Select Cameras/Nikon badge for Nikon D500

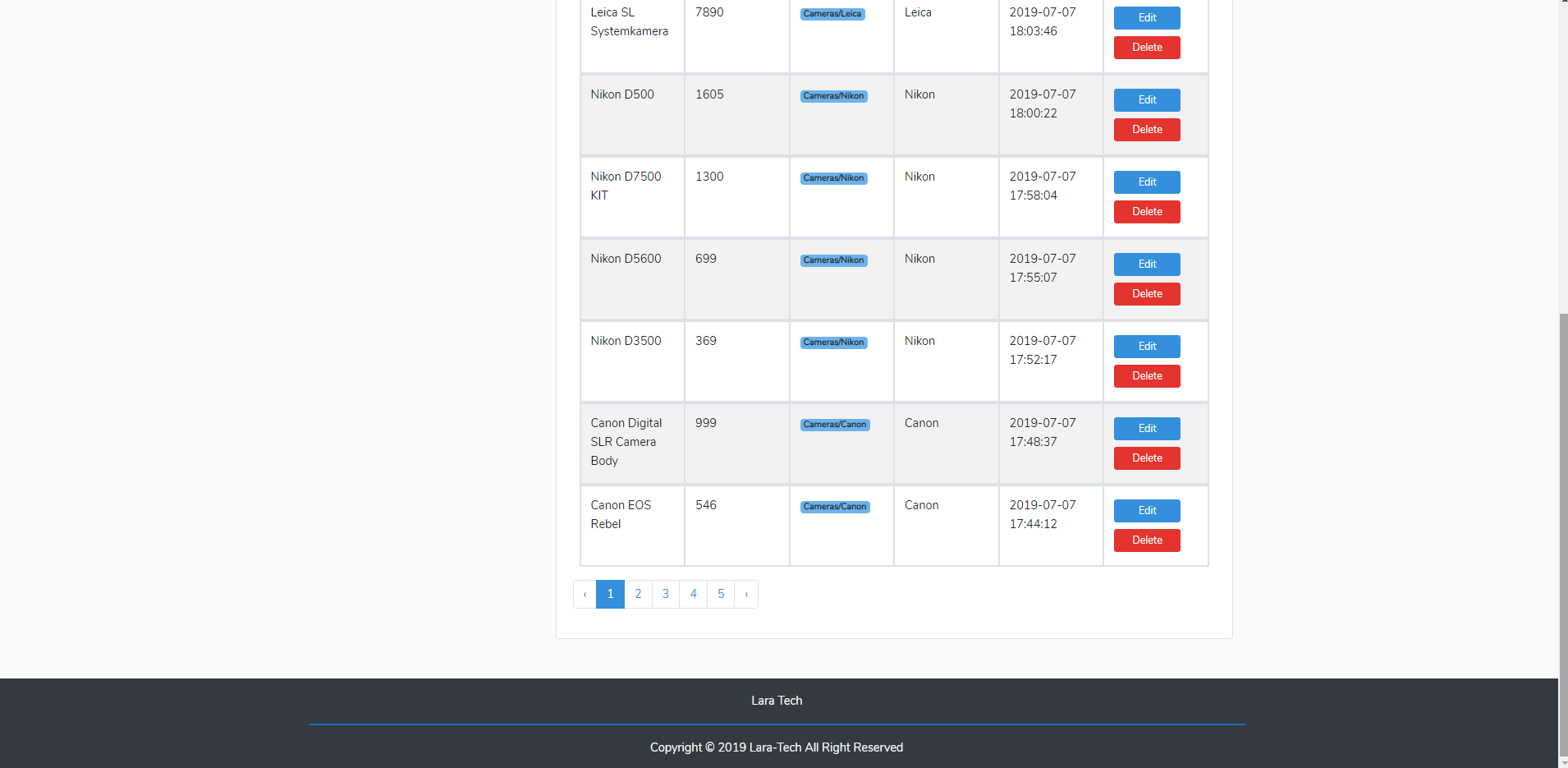tap(834, 96)
